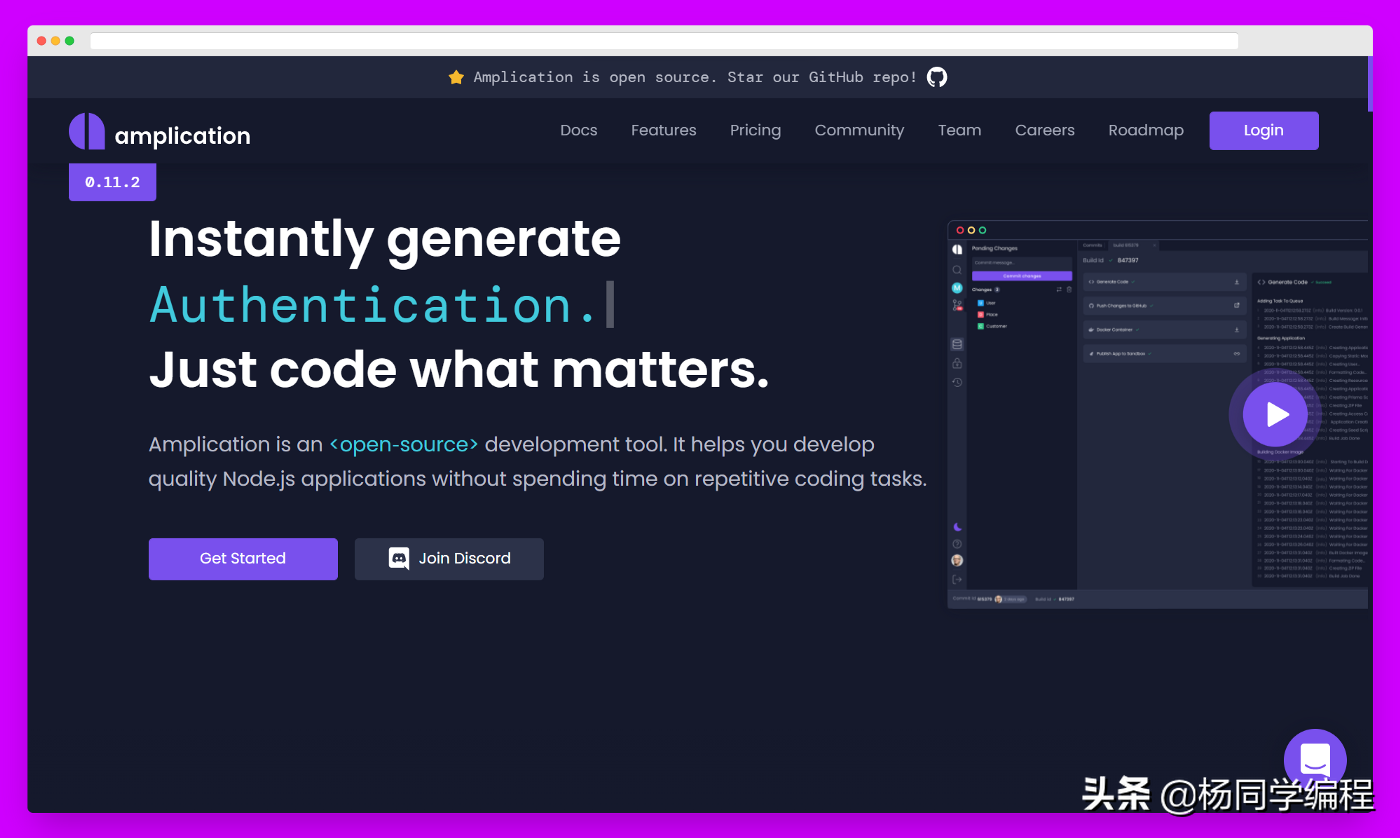Viewport: 1400px width, 838px height.
Task: Navigate to the Team page
Action: [x=960, y=131]
